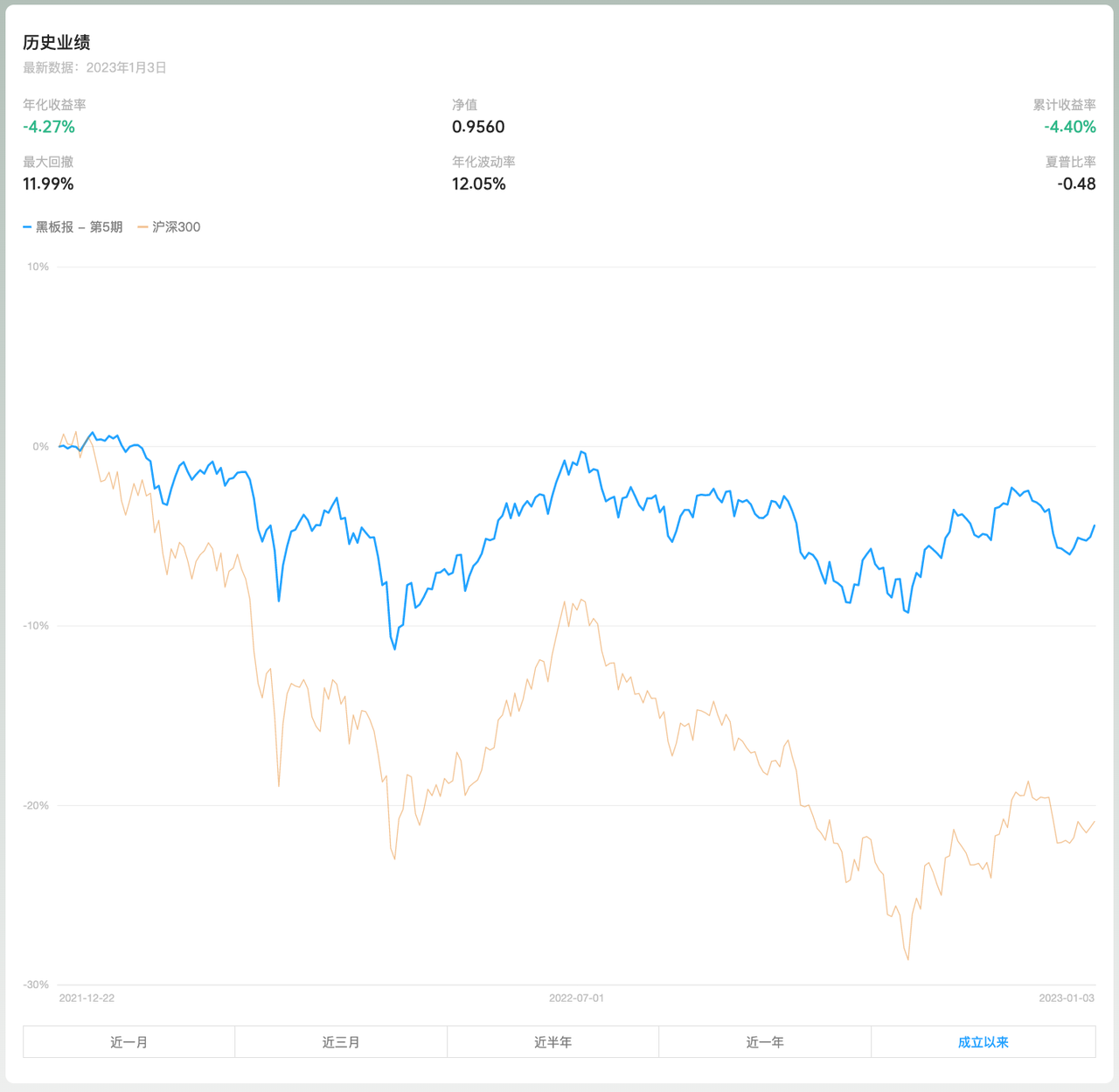Click the 历史业绩 heading

click(x=57, y=42)
